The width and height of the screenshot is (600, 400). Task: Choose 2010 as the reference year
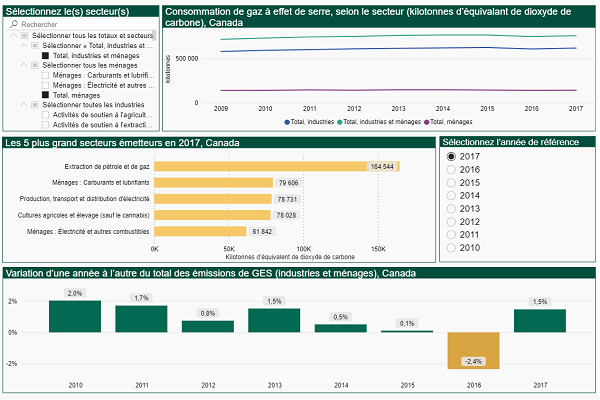point(452,247)
